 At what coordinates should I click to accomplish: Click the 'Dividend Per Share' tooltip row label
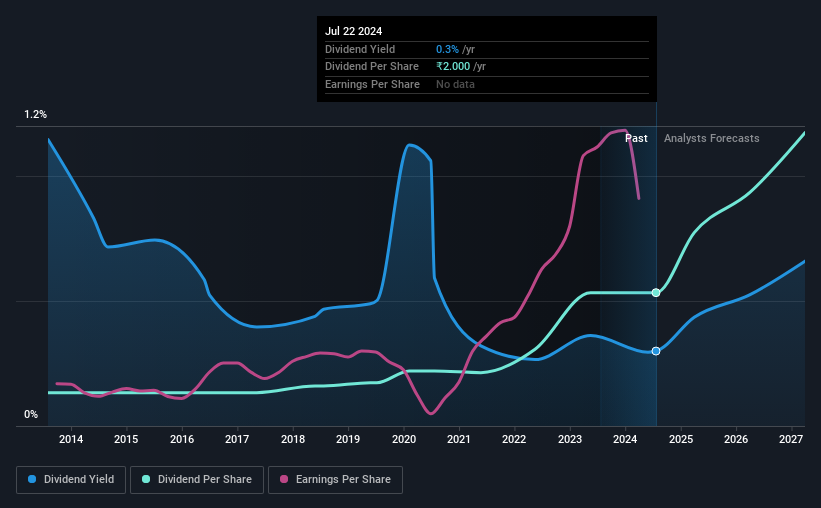tap(372, 67)
